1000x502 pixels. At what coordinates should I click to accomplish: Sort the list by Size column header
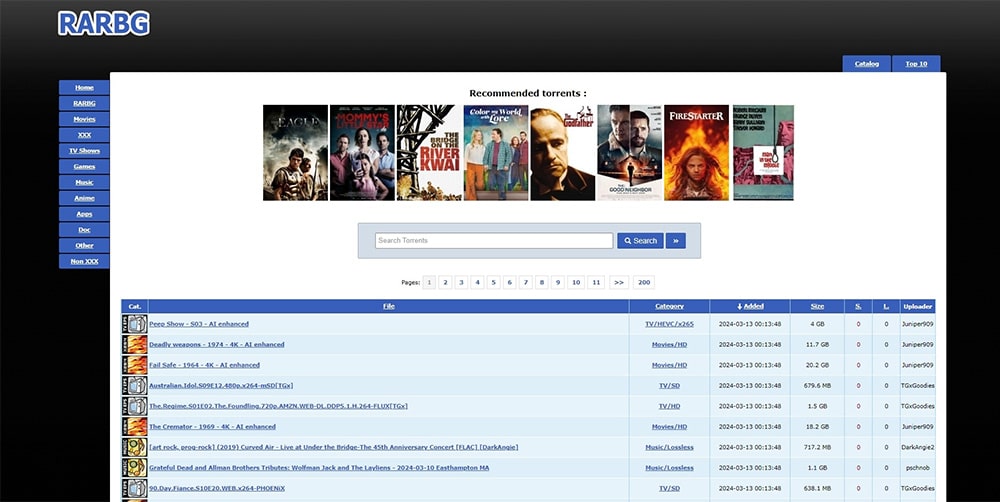coord(817,306)
